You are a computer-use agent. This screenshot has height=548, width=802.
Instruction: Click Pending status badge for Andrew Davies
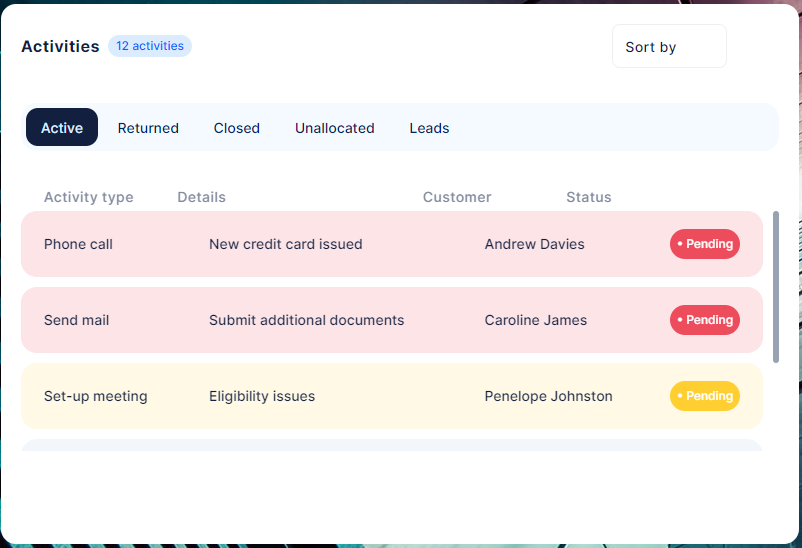pos(705,244)
